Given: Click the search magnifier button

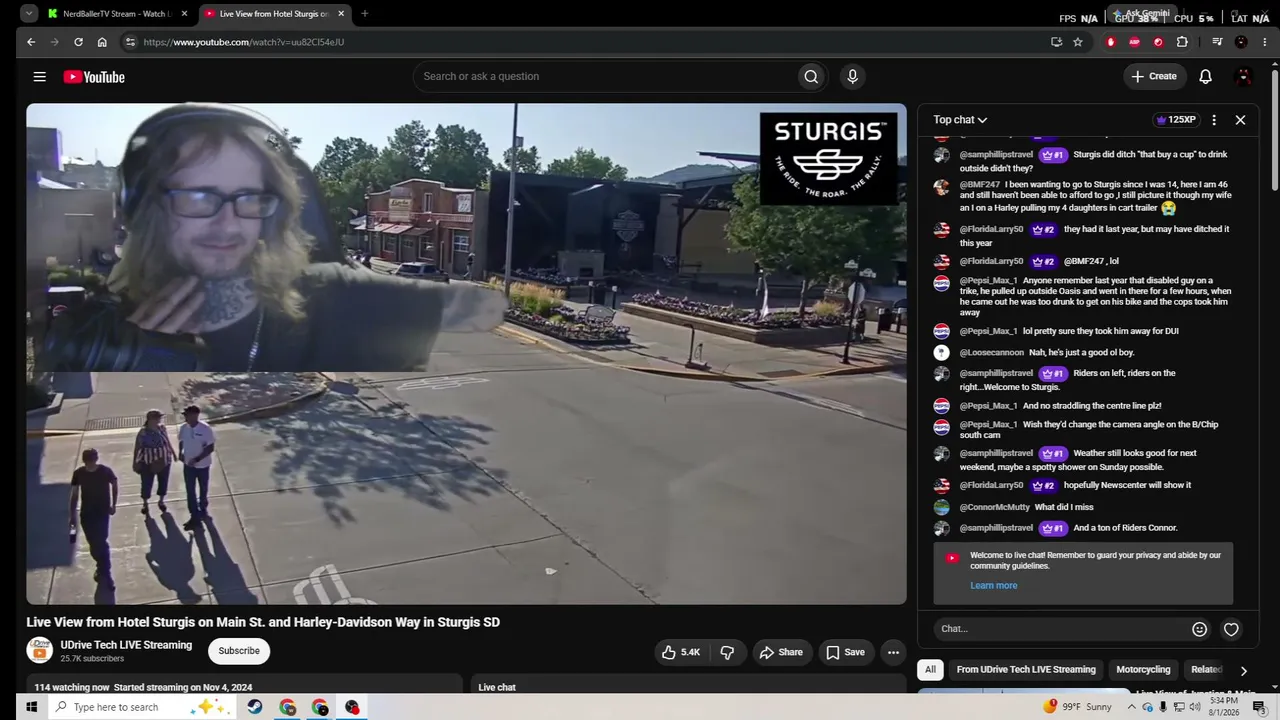Looking at the screenshot, I should pos(811,77).
